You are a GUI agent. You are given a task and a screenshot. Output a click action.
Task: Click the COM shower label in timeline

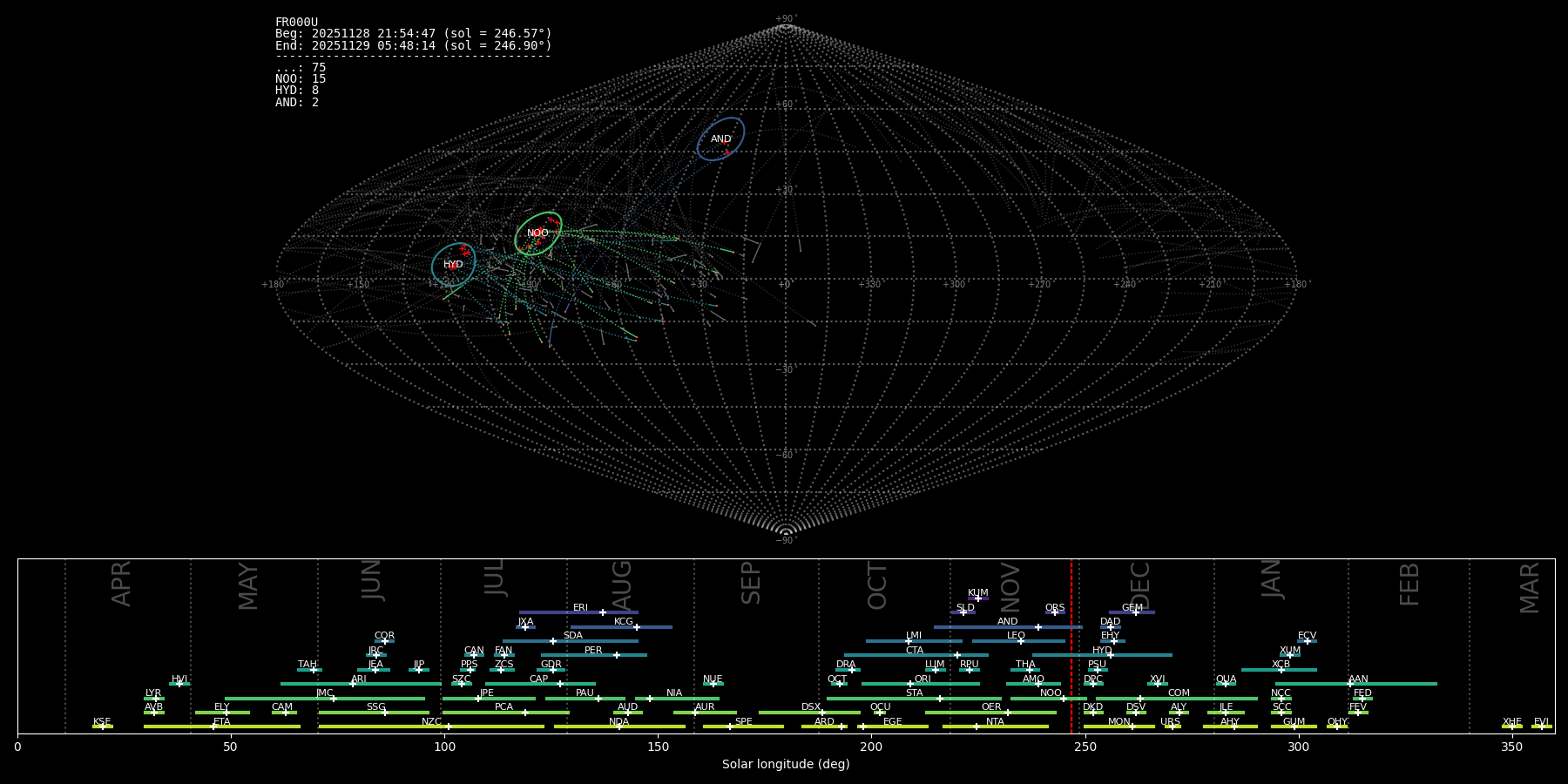tap(1179, 693)
